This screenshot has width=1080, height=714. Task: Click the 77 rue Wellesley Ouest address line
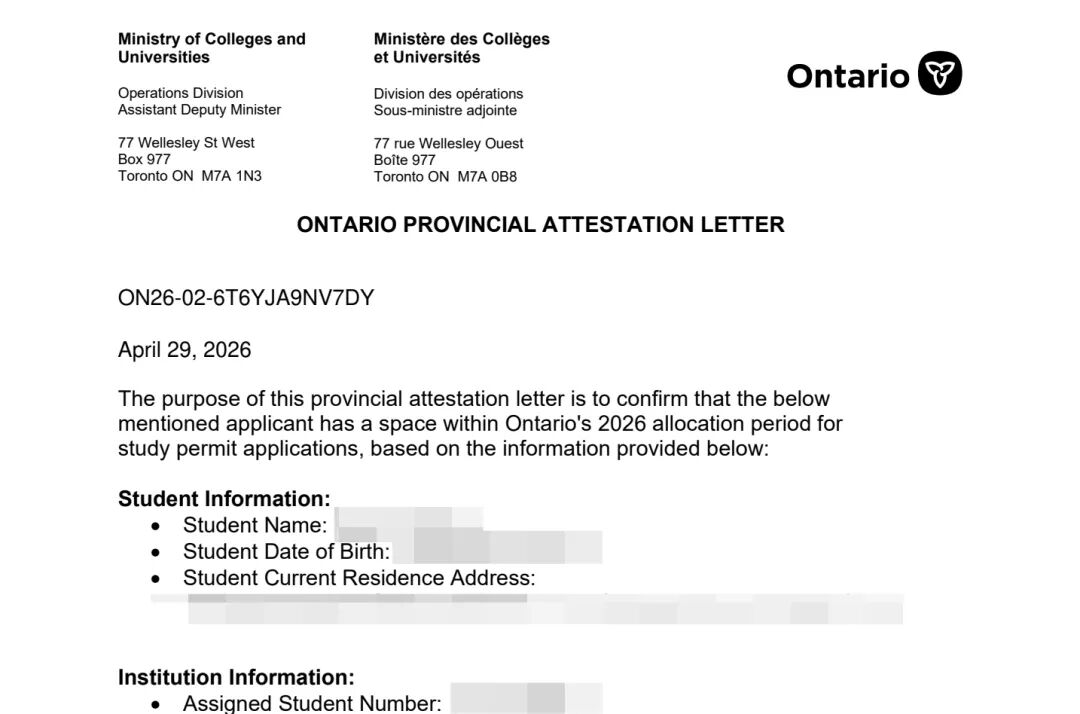[x=448, y=143]
